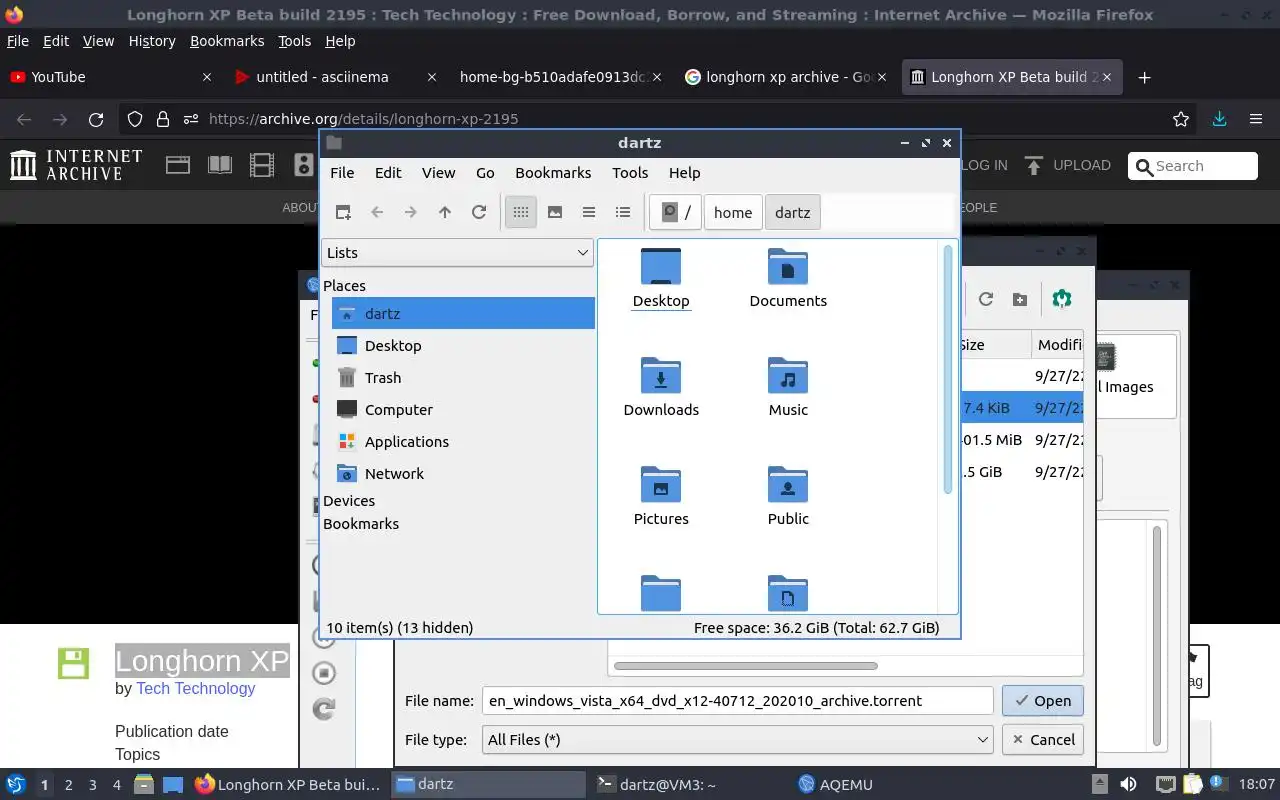Switch to compact view in file manager

pyautogui.click(x=589, y=212)
